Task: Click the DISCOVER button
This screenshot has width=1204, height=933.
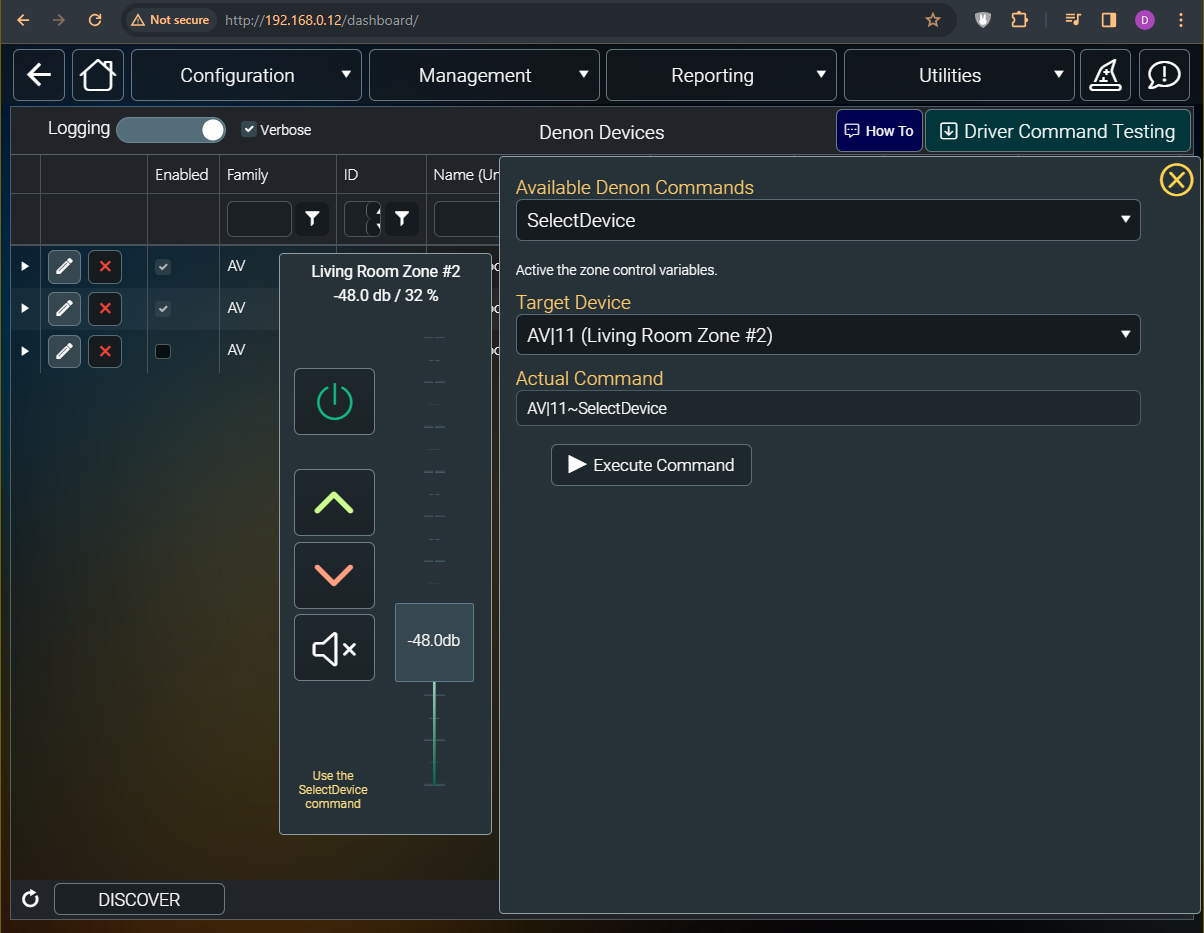Action: (x=139, y=899)
